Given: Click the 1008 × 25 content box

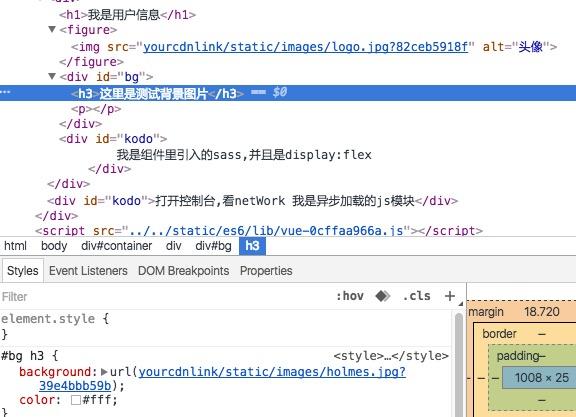Looking at the screenshot, I should pyautogui.click(x=539, y=378).
